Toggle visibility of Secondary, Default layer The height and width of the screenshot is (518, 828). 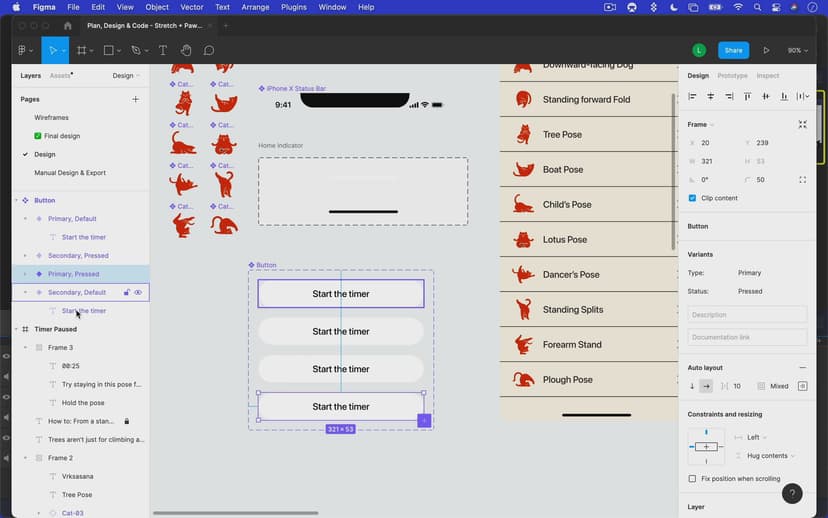pos(138,292)
